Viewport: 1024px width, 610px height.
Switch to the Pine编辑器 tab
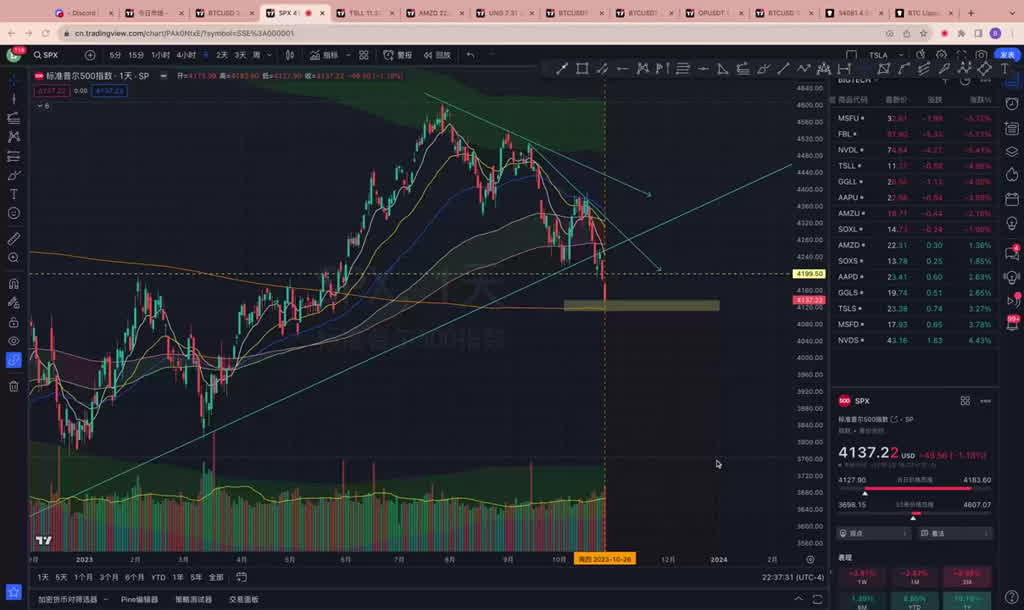[139, 599]
